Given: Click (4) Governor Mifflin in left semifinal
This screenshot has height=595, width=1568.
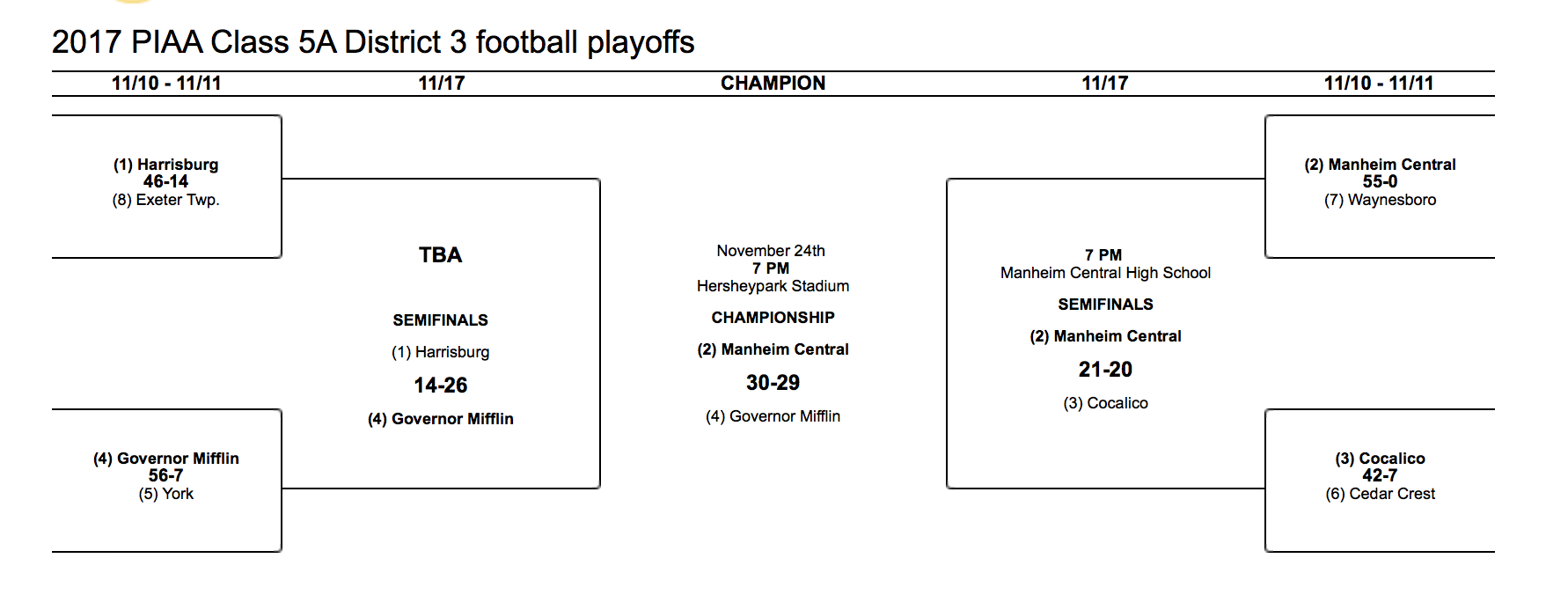Looking at the screenshot, I should point(440,419).
